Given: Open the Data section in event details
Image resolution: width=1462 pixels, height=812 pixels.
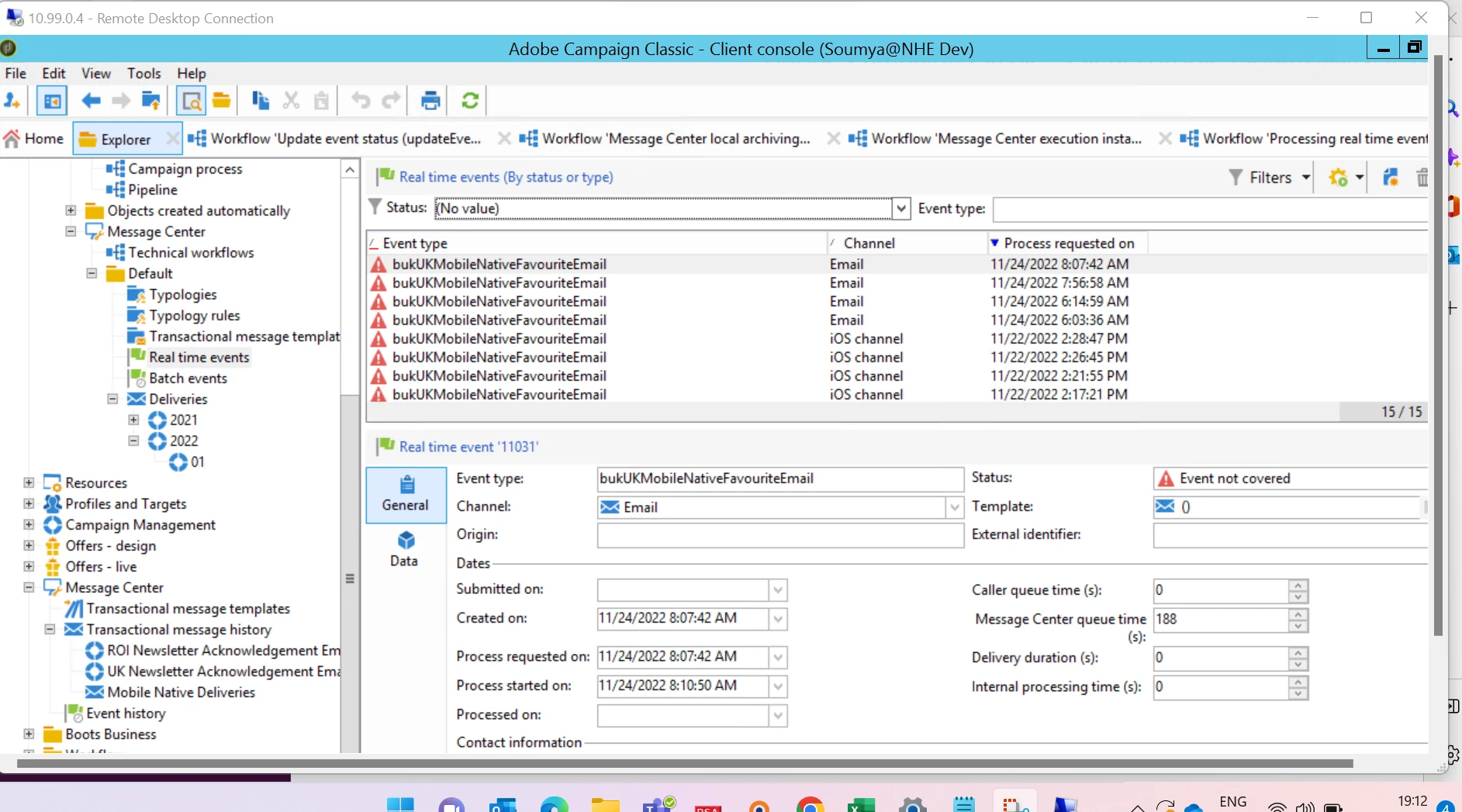Looking at the screenshot, I should point(404,550).
